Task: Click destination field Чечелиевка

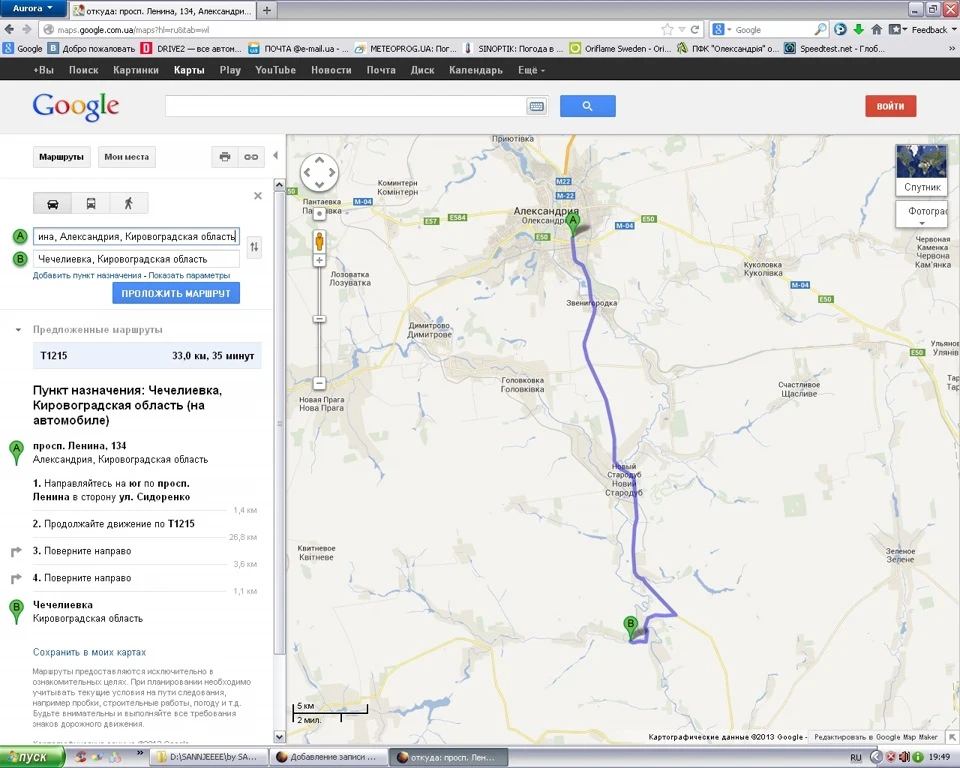Action: pos(136,259)
